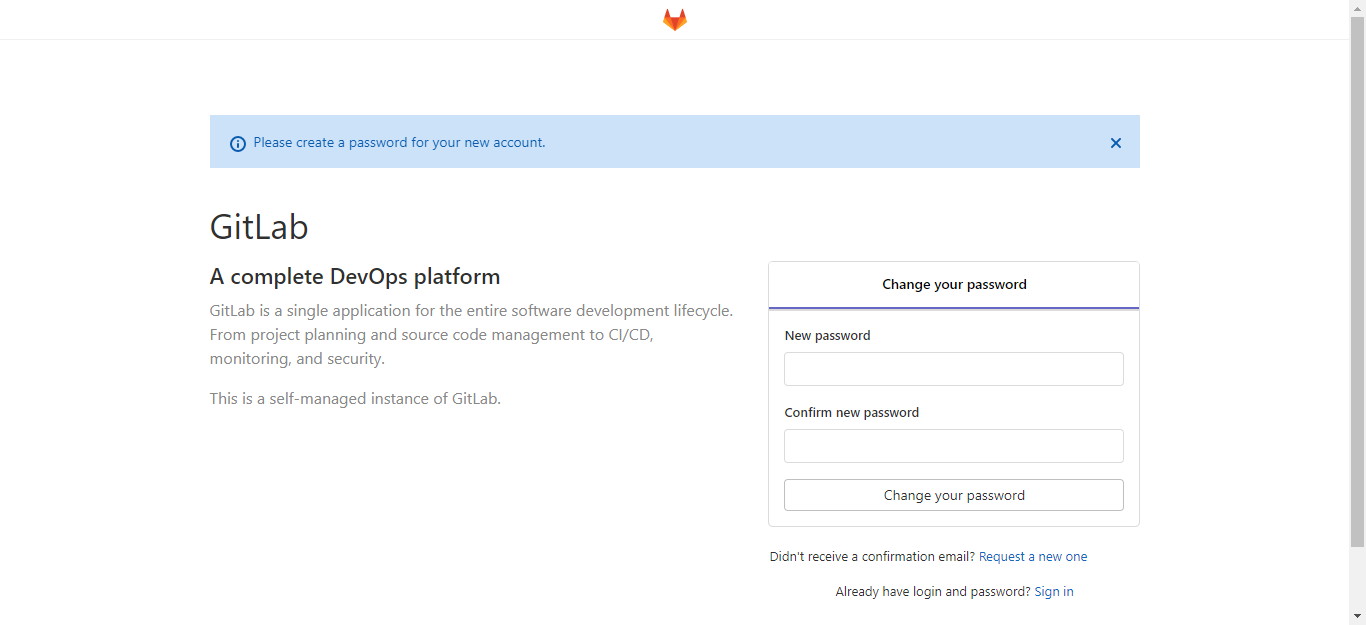Click the vertical scrollbar track
The image size is (1366, 625).
pos(1358,300)
